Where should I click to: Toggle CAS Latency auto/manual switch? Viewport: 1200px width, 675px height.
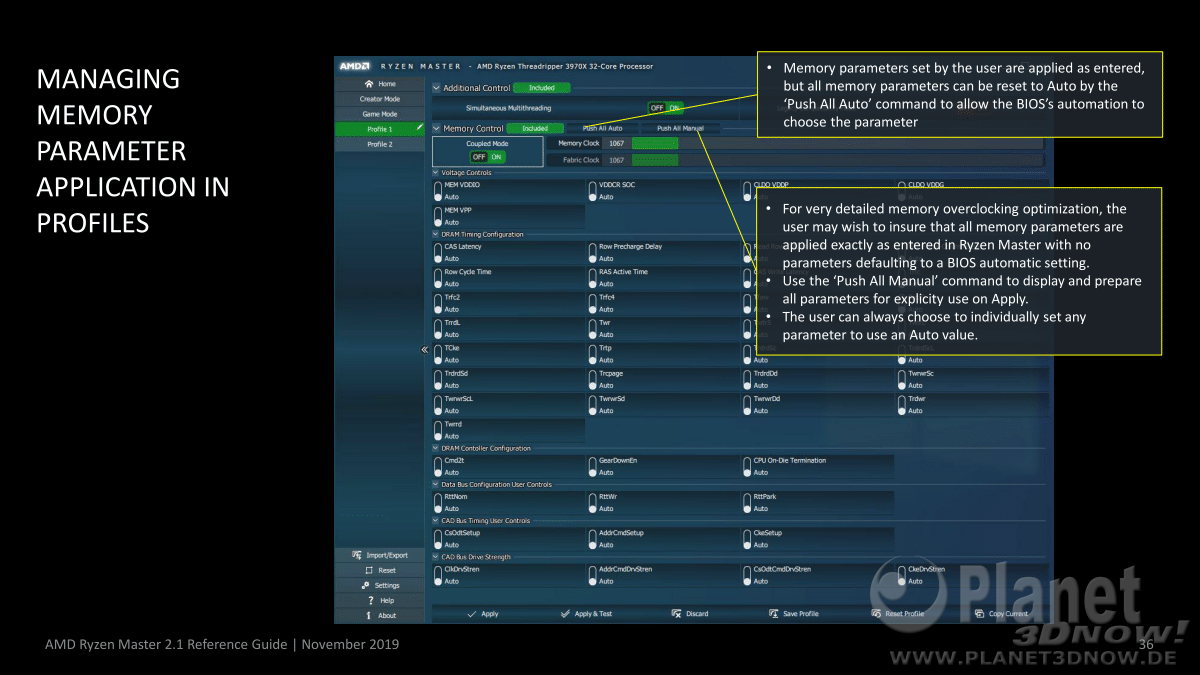pos(438,252)
